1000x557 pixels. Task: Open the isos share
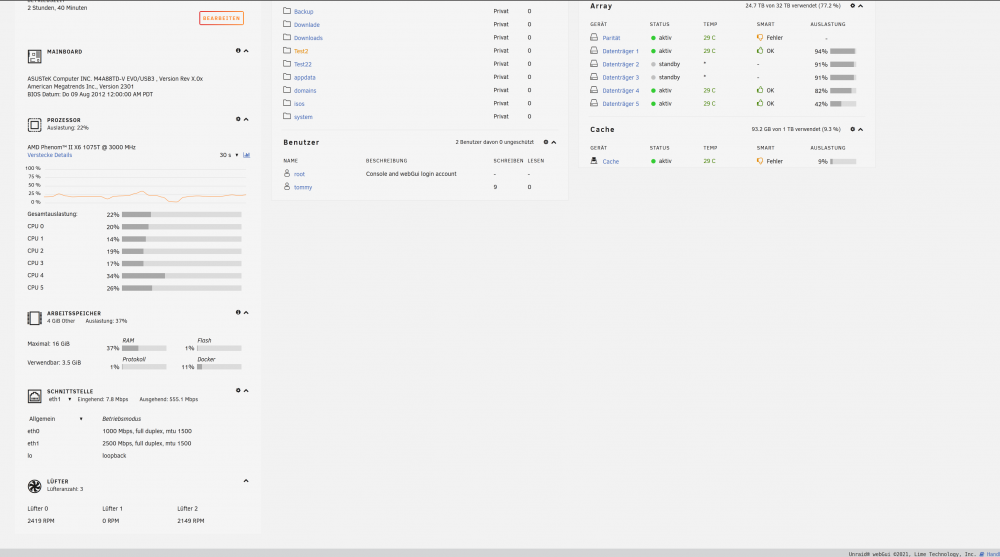(x=299, y=104)
